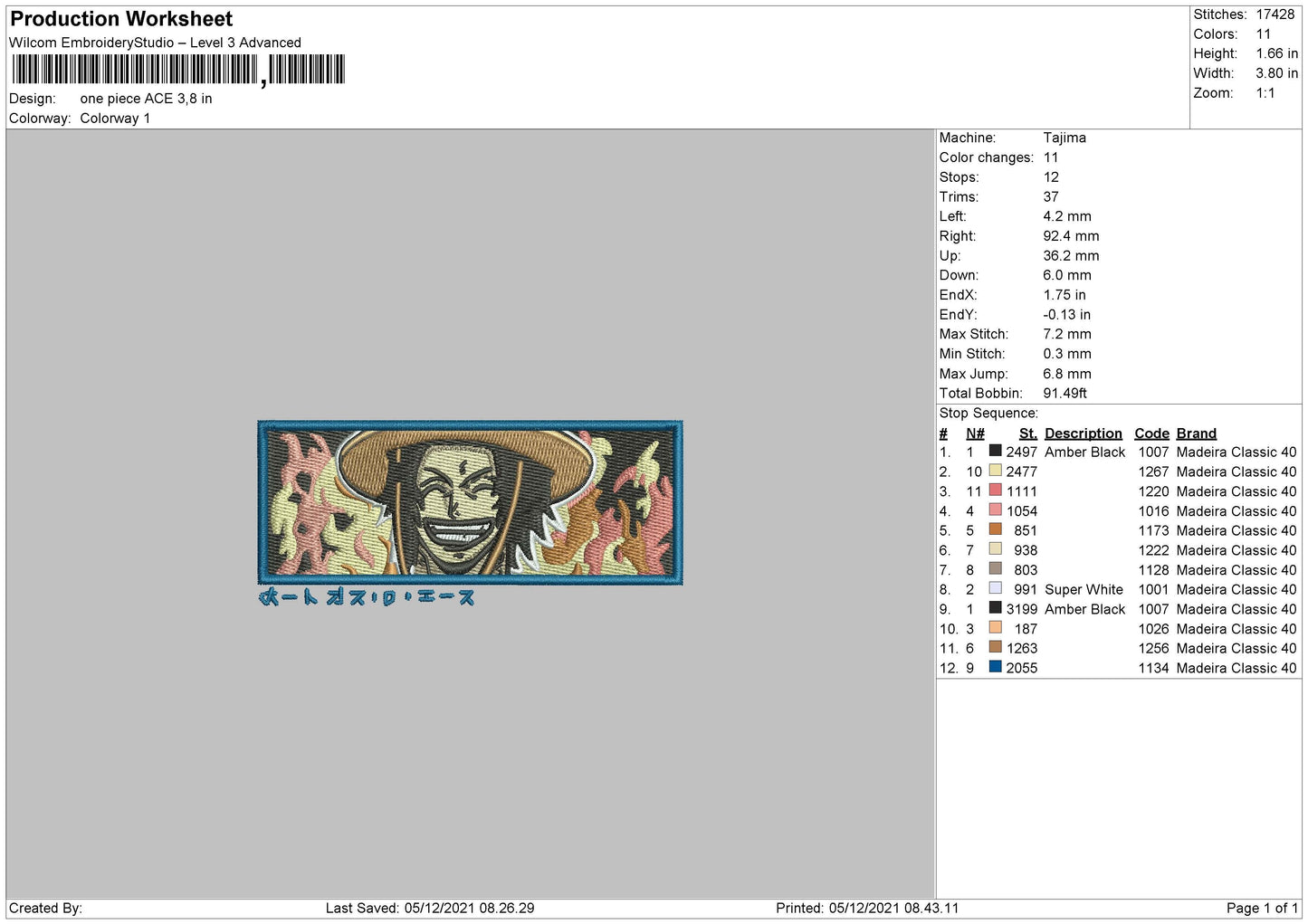Click 'Super White' description in stop 8
The height and width of the screenshot is (924, 1308).
click(x=1084, y=589)
